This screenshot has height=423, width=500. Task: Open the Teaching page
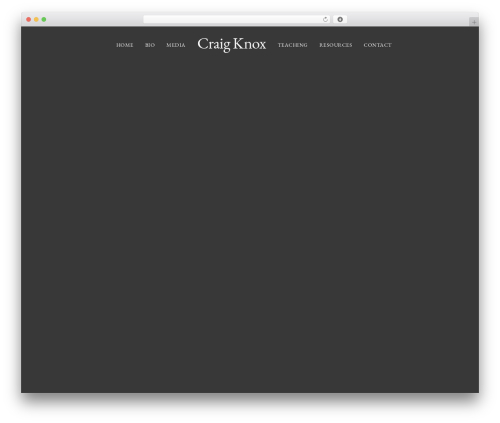click(293, 45)
